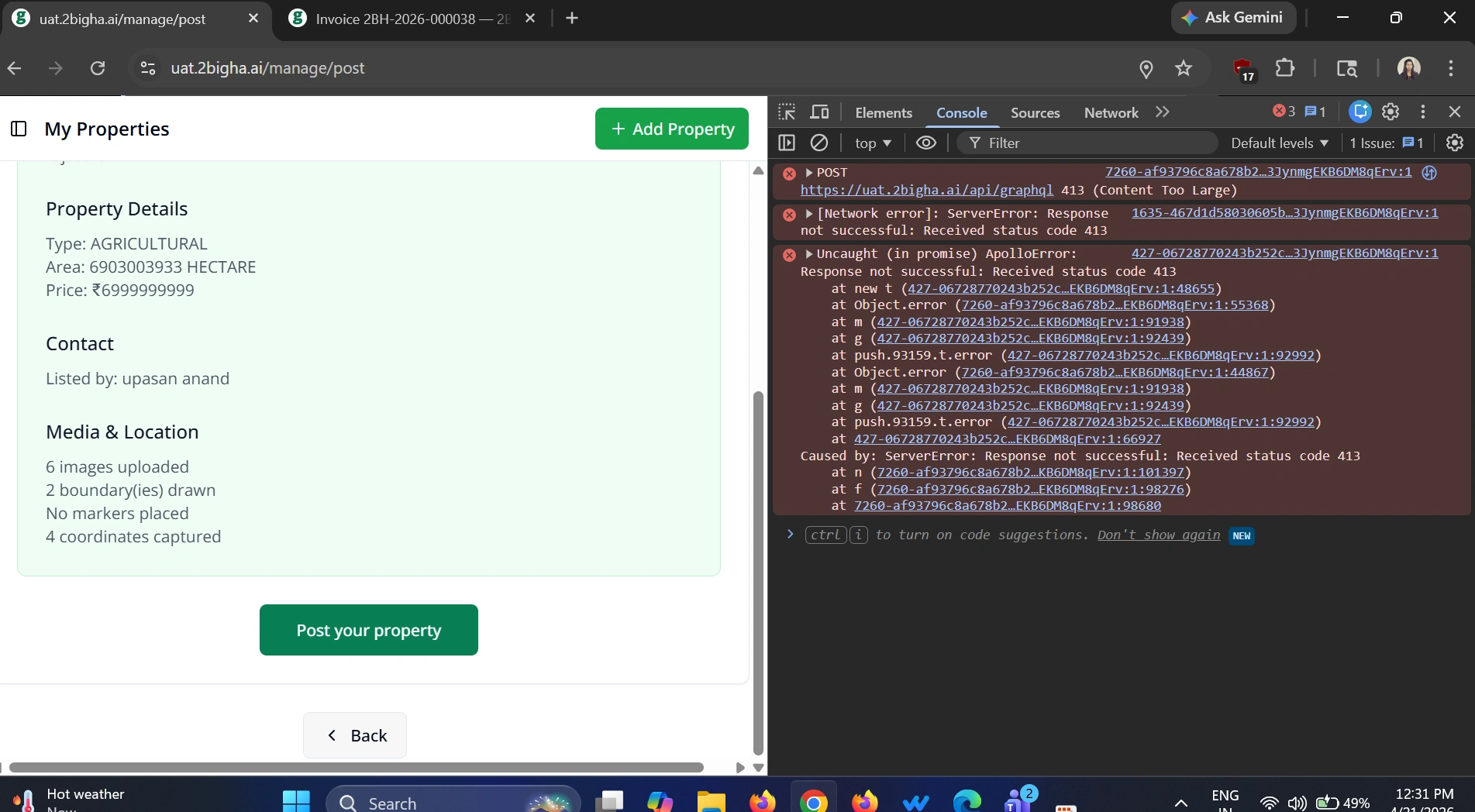The width and height of the screenshot is (1475, 812).
Task: Click the Post your property button
Action: coord(369,630)
